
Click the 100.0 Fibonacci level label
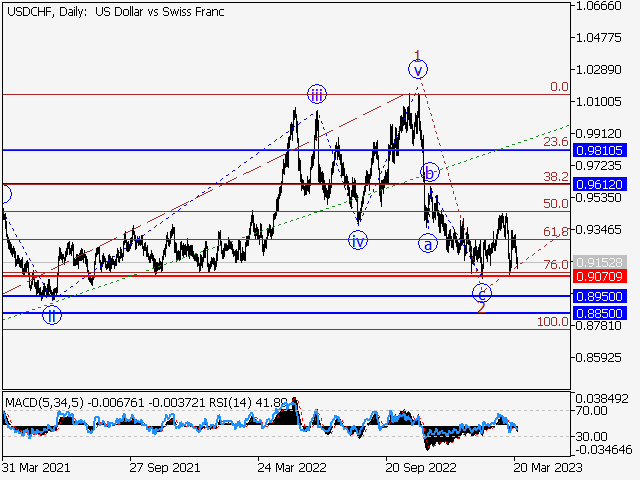[553, 322]
